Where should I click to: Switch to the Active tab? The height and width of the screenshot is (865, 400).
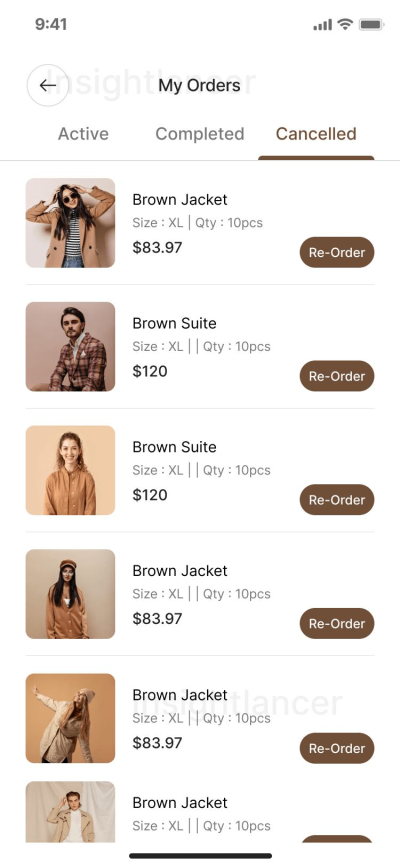pos(83,134)
